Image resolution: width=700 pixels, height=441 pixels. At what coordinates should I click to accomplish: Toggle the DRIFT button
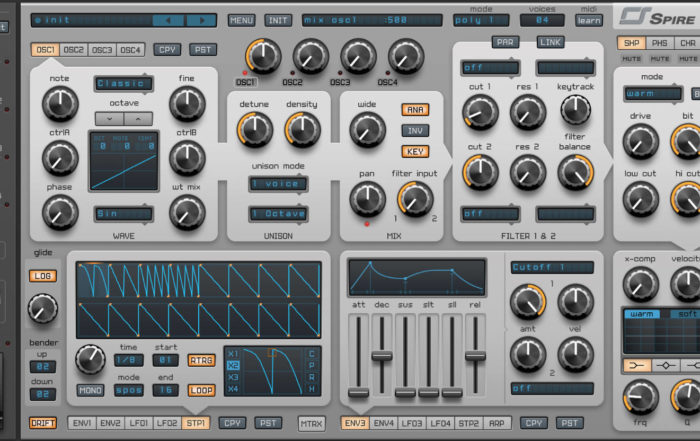pyautogui.click(x=43, y=423)
